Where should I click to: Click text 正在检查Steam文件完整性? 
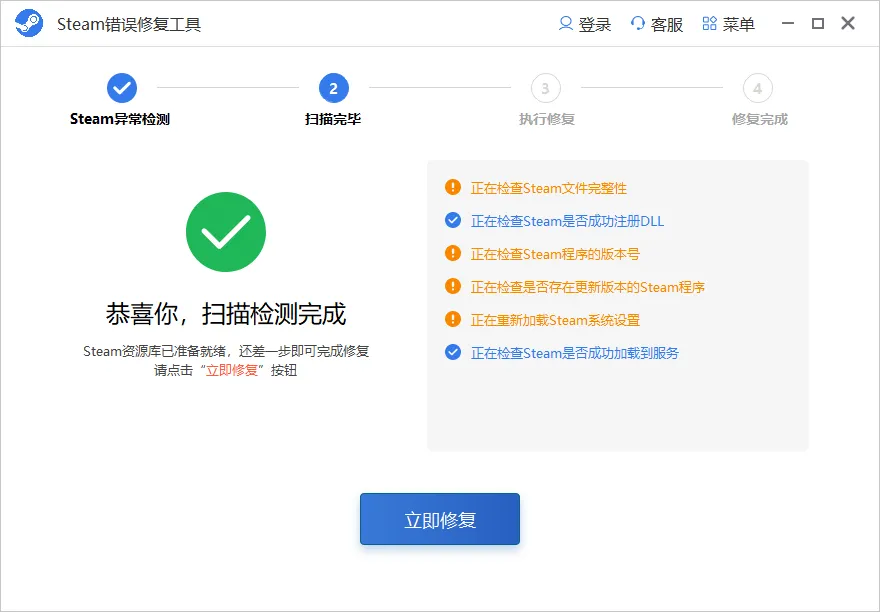pos(549,188)
